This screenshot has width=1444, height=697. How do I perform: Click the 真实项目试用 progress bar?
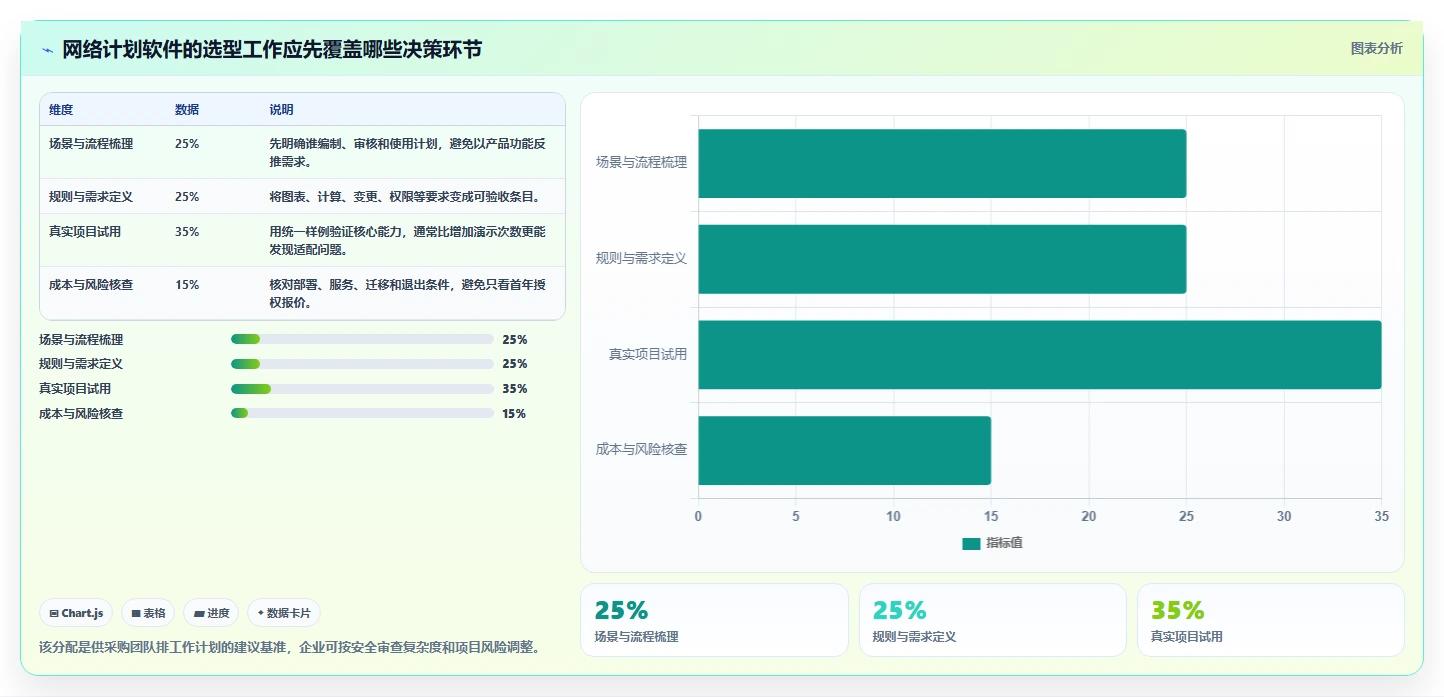362,389
